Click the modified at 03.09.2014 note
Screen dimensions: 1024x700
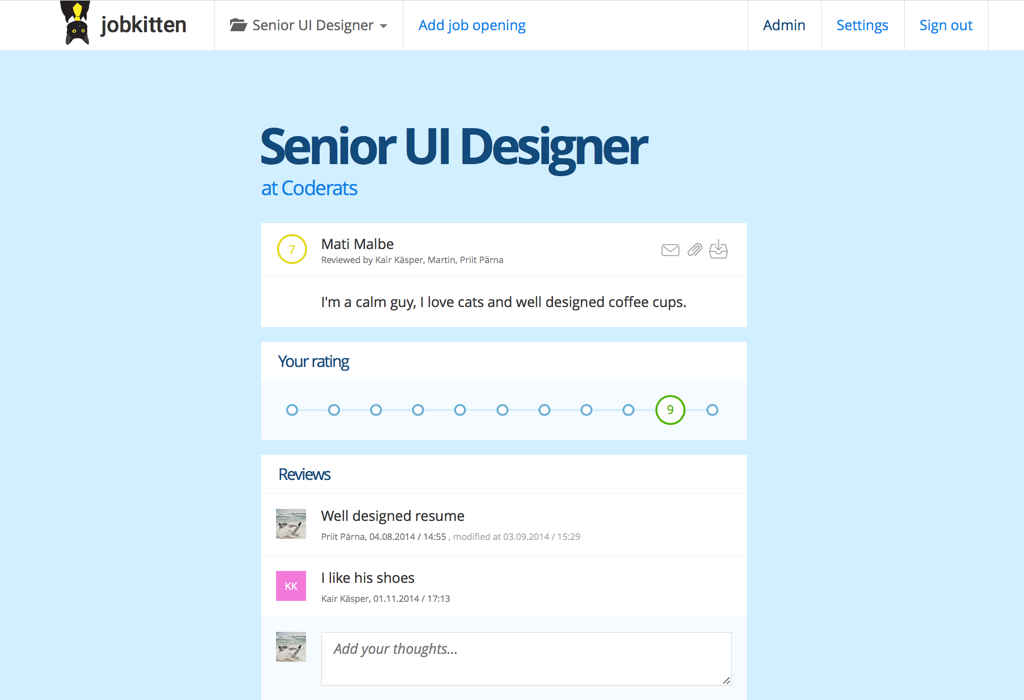pos(517,537)
